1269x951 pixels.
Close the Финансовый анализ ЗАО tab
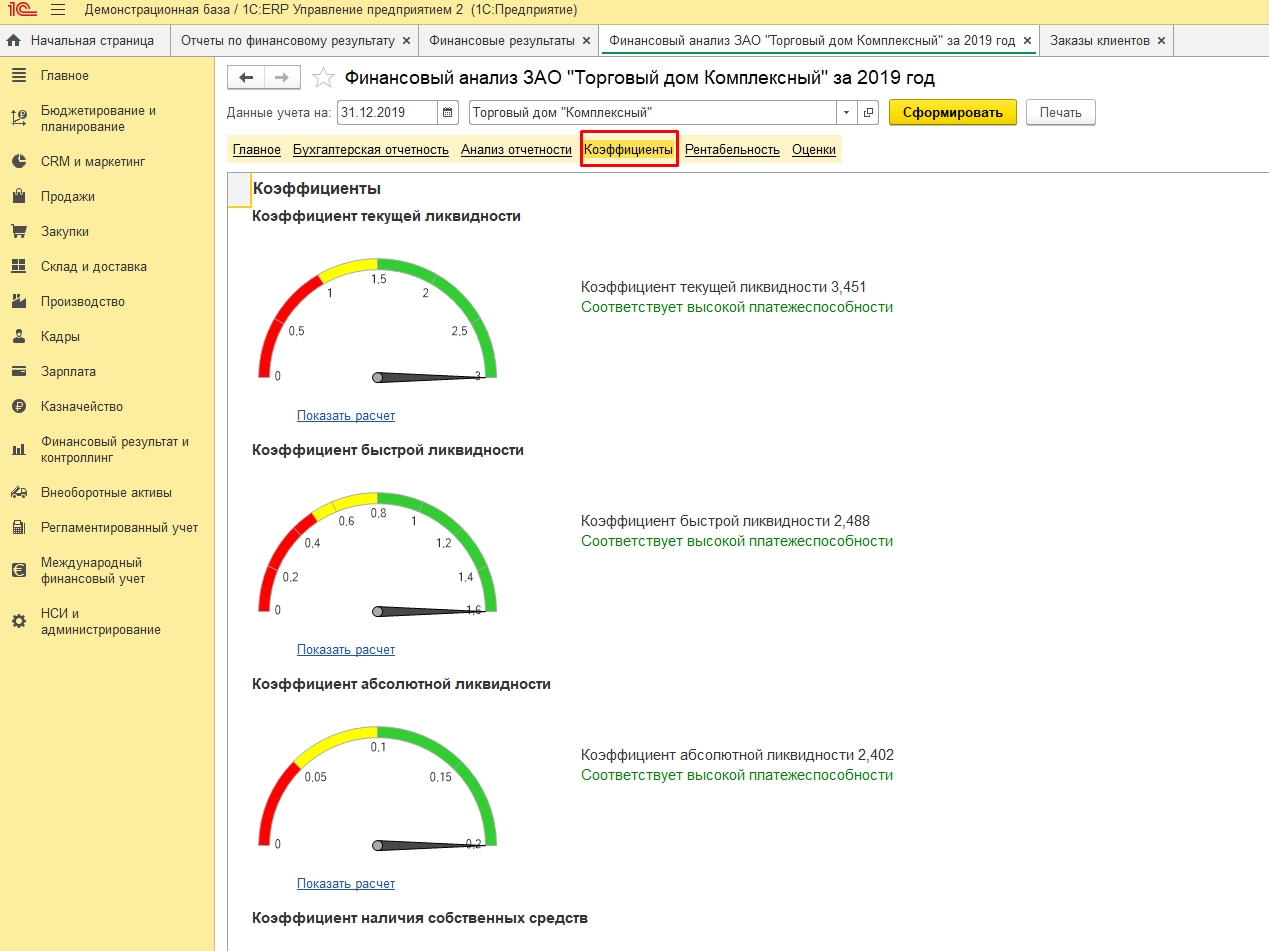(1027, 41)
